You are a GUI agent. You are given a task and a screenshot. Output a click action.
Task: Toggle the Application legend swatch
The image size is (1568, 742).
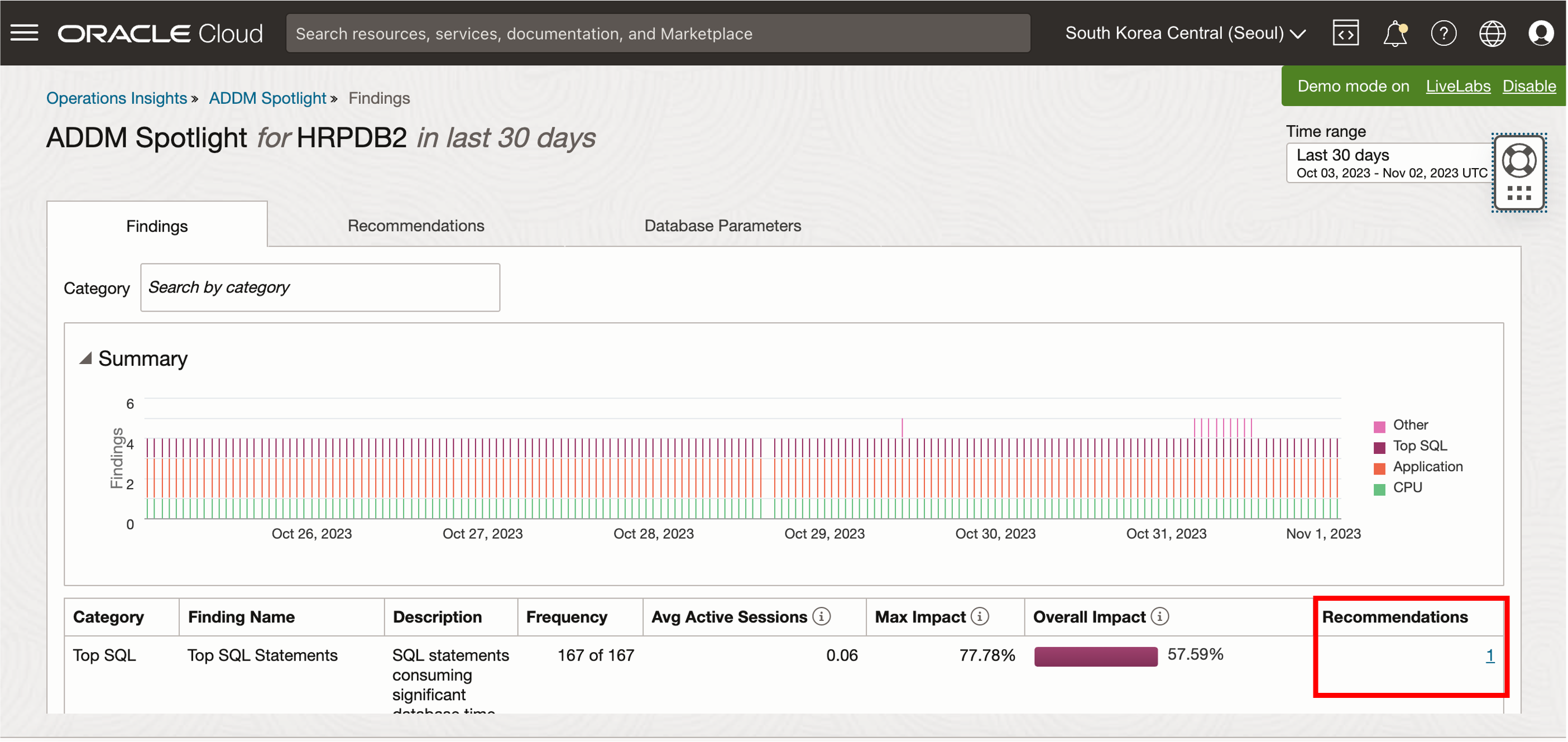click(1379, 468)
